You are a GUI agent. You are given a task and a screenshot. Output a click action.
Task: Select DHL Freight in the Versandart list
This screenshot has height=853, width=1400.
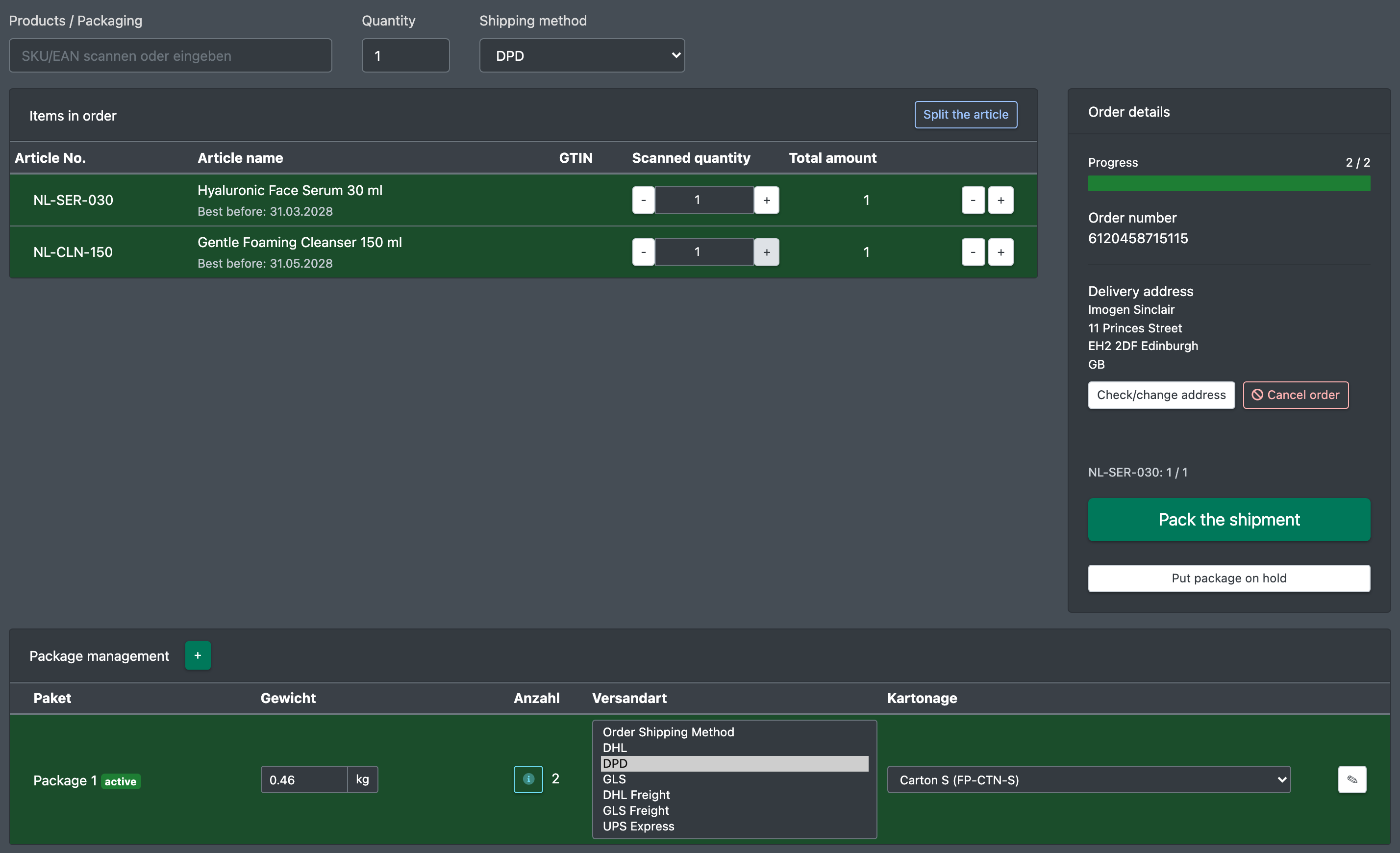click(734, 795)
